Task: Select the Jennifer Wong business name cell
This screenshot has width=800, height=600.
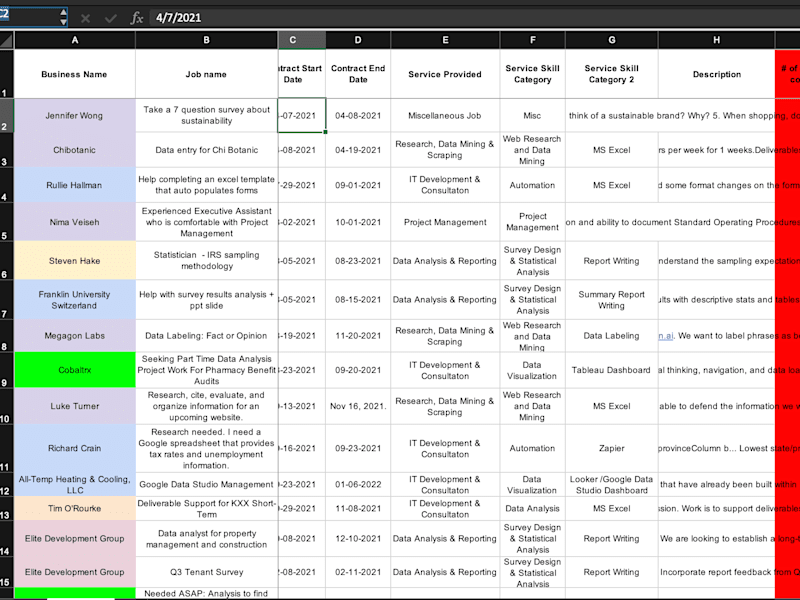Action: pos(75,116)
